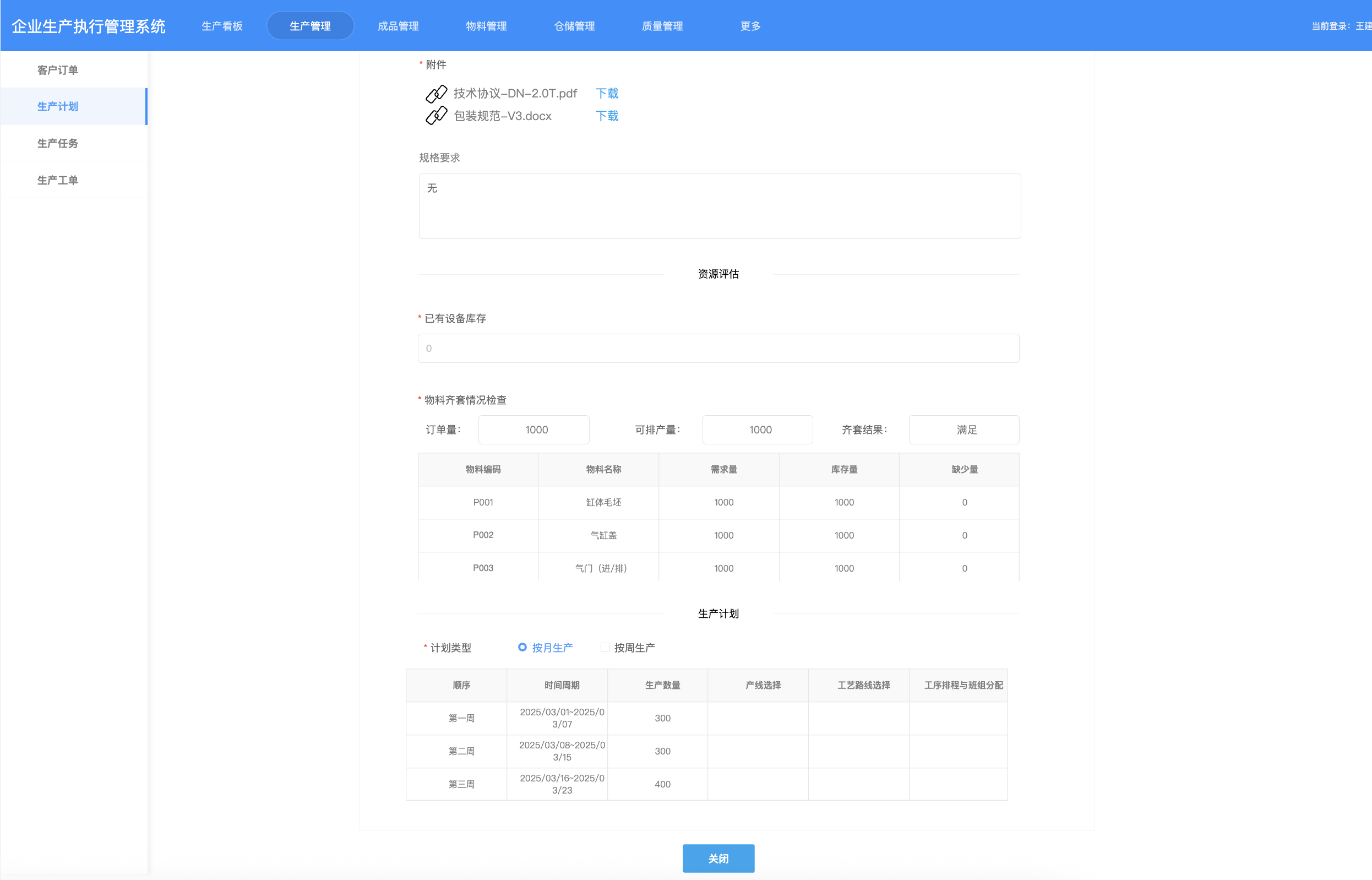Image resolution: width=1372 pixels, height=880 pixels.
Task: Open 生产工单 sidebar entry
Action: click(58, 180)
